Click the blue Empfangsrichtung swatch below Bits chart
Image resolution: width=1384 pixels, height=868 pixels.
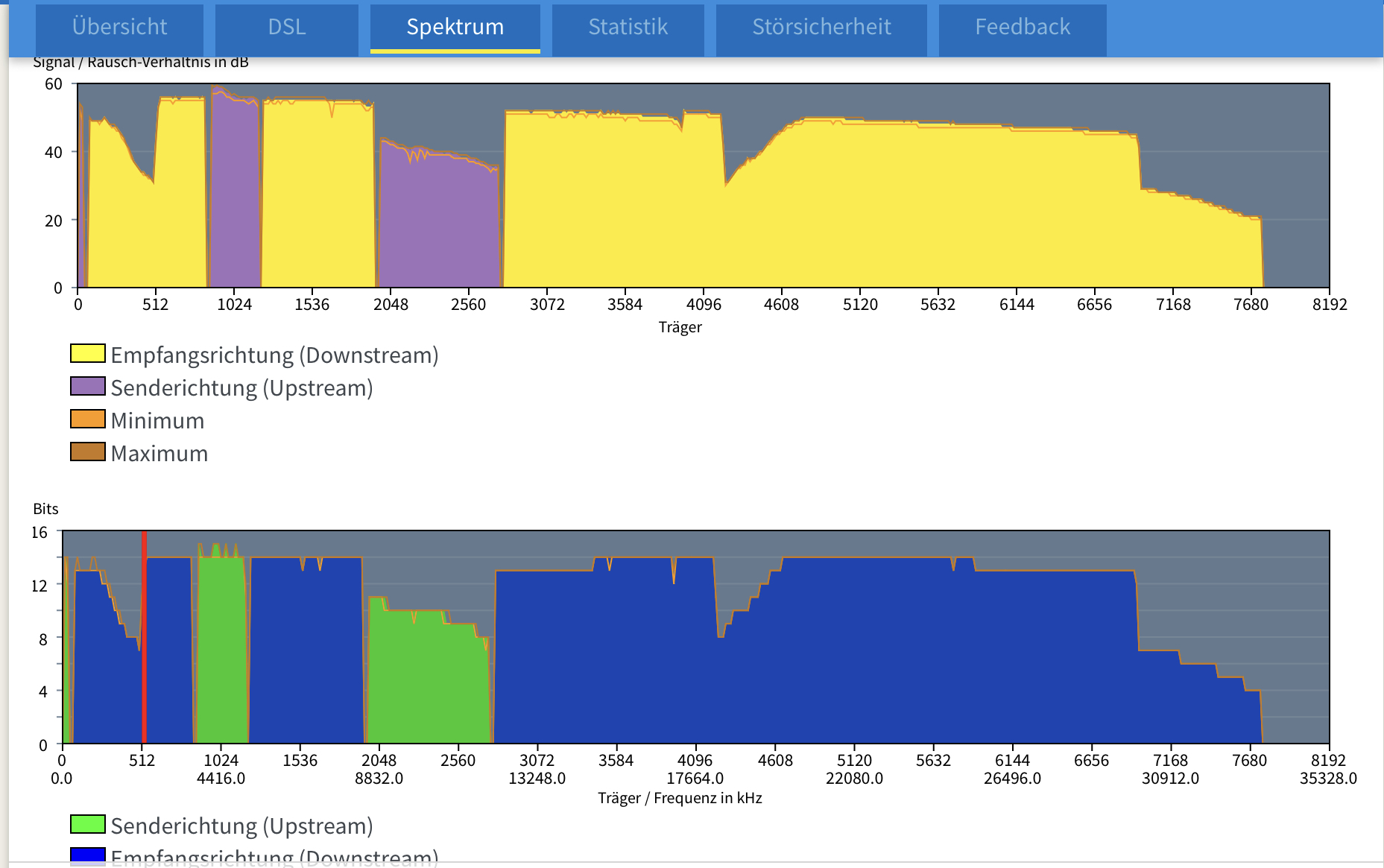click(x=88, y=856)
